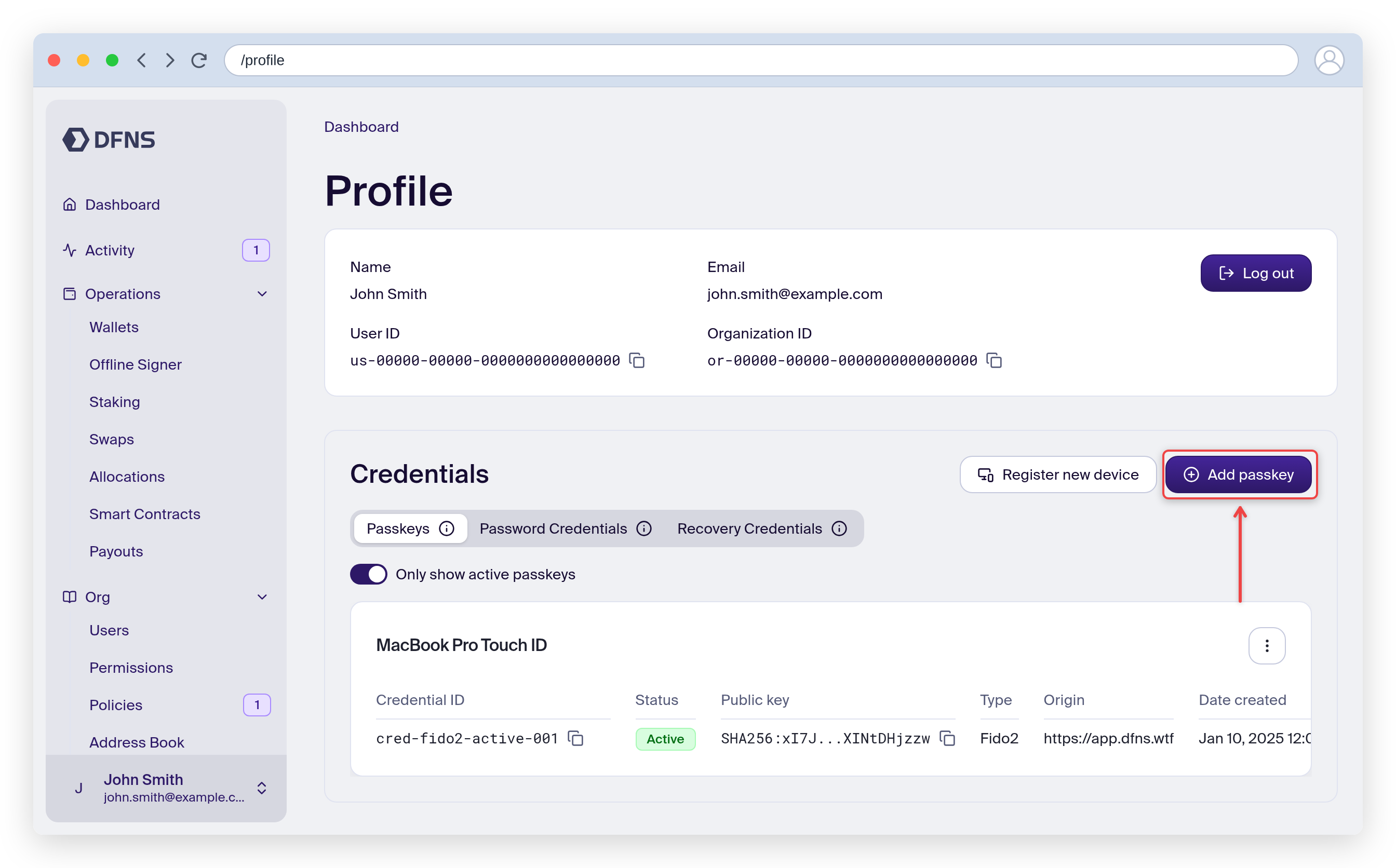Copy the Organization ID
1396x868 pixels.
coord(994,360)
